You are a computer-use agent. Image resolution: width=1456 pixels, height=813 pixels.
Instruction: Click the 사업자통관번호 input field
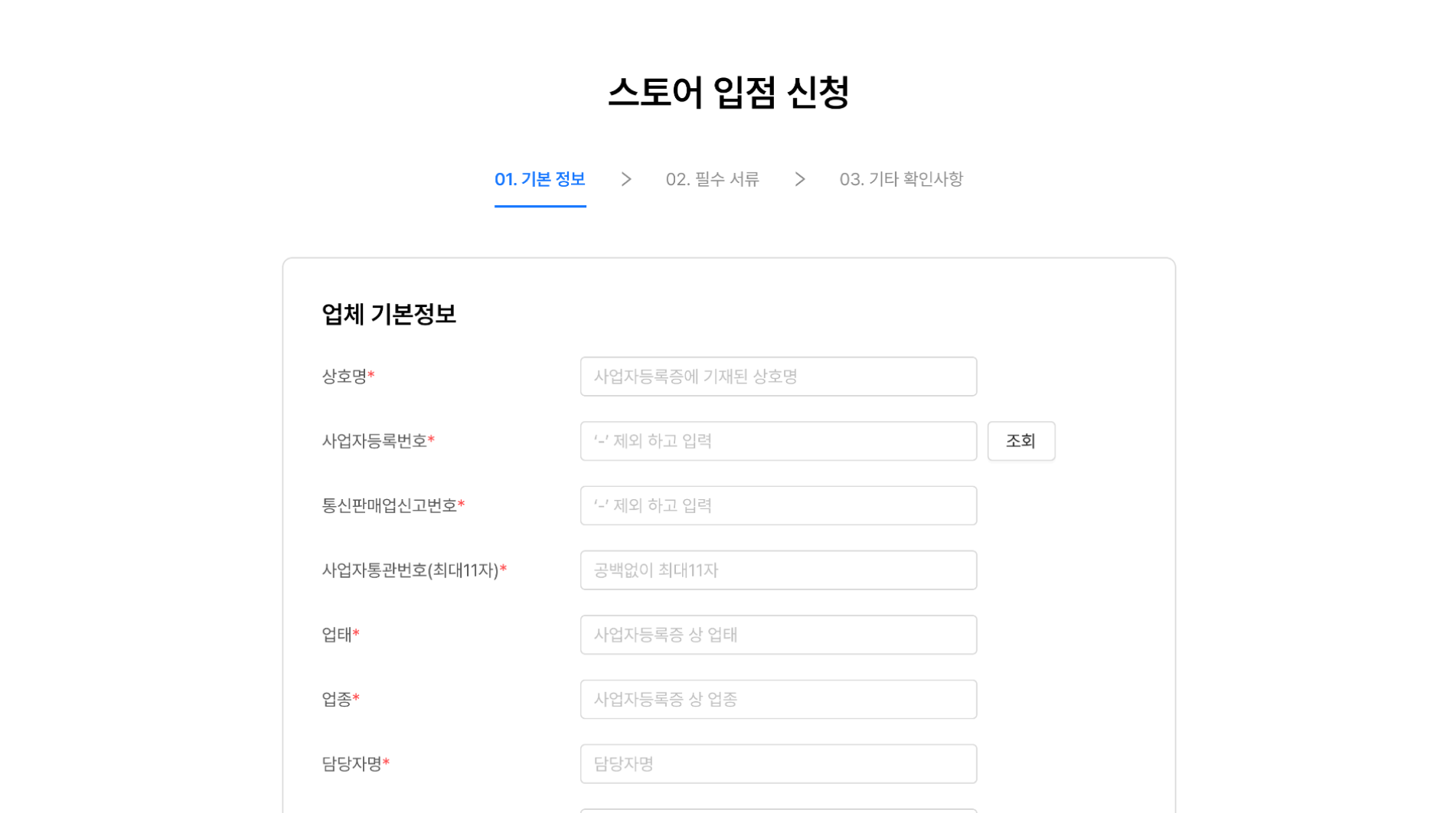coord(779,570)
